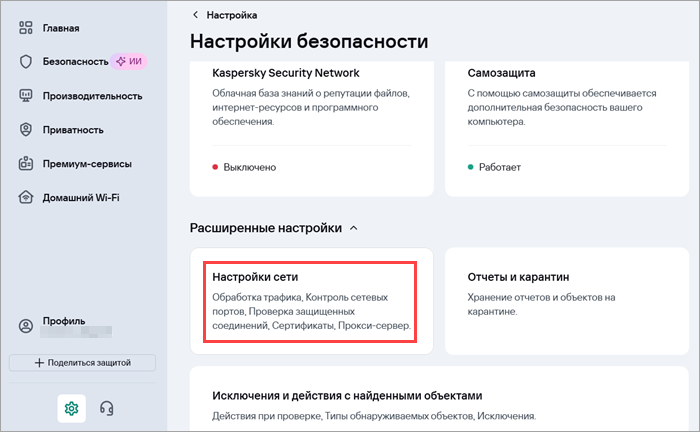Screen dimensions: 700x432
Task: Open the Самозащита card
Action: point(567,129)
